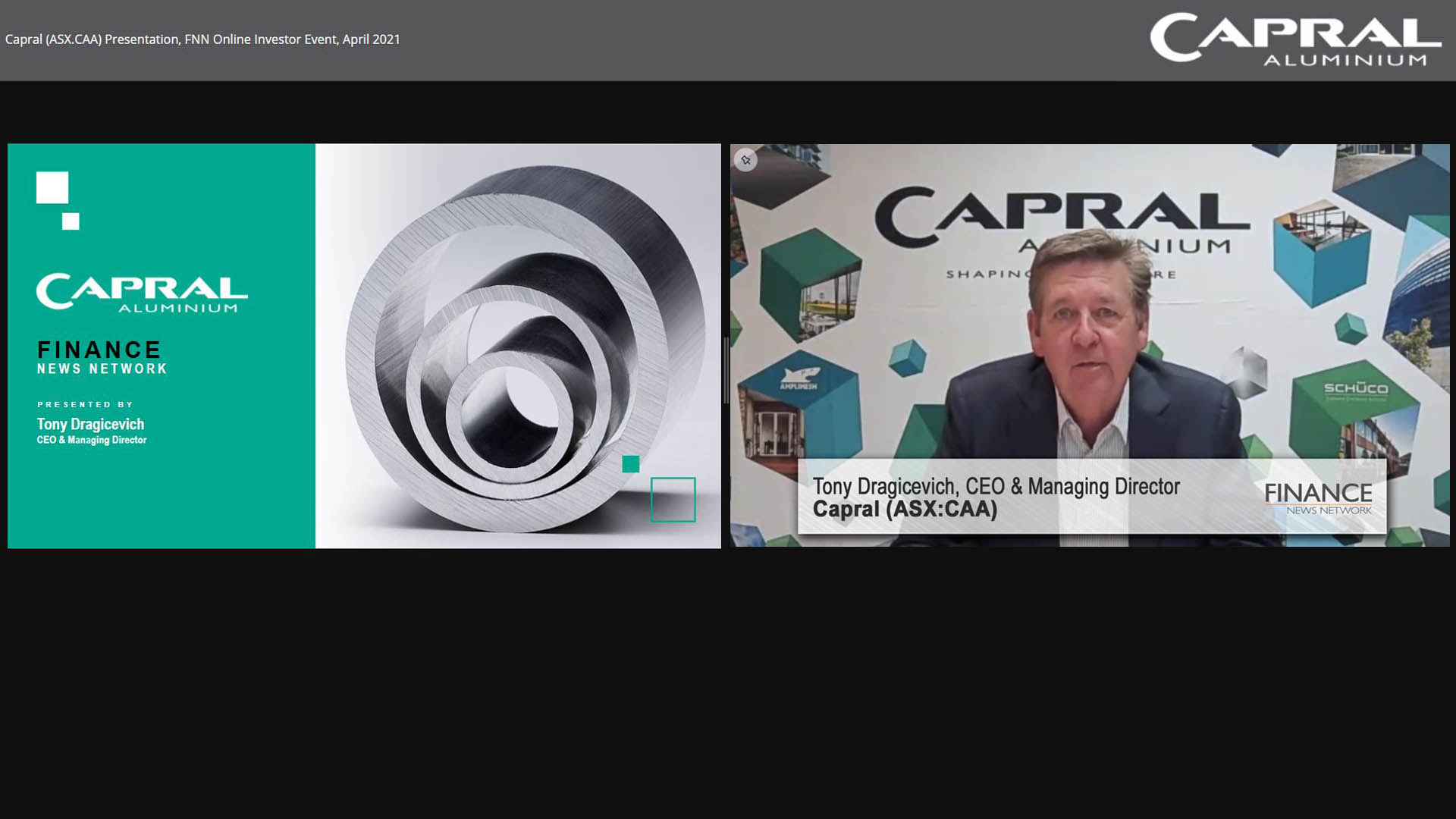Image resolution: width=1456 pixels, height=819 pixels.
Task: Click the presentation title text in header
Action: coord(202,39)
